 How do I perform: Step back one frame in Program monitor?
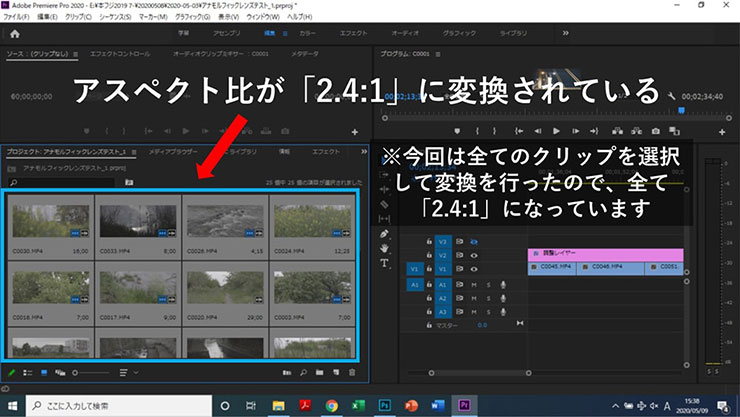[x=538, y=131]
